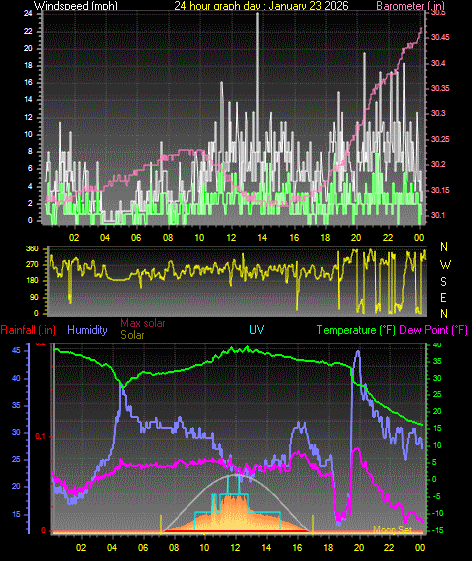Screen dimensions: 472x561
Task: Click the yellow sunrise tick near hour 07
Action: click(161, 524)
